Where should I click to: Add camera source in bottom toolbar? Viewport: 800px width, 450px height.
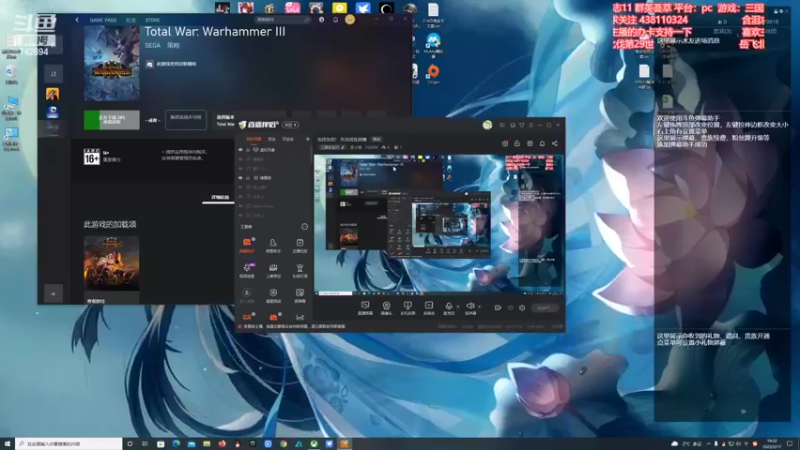coord(386,308)
